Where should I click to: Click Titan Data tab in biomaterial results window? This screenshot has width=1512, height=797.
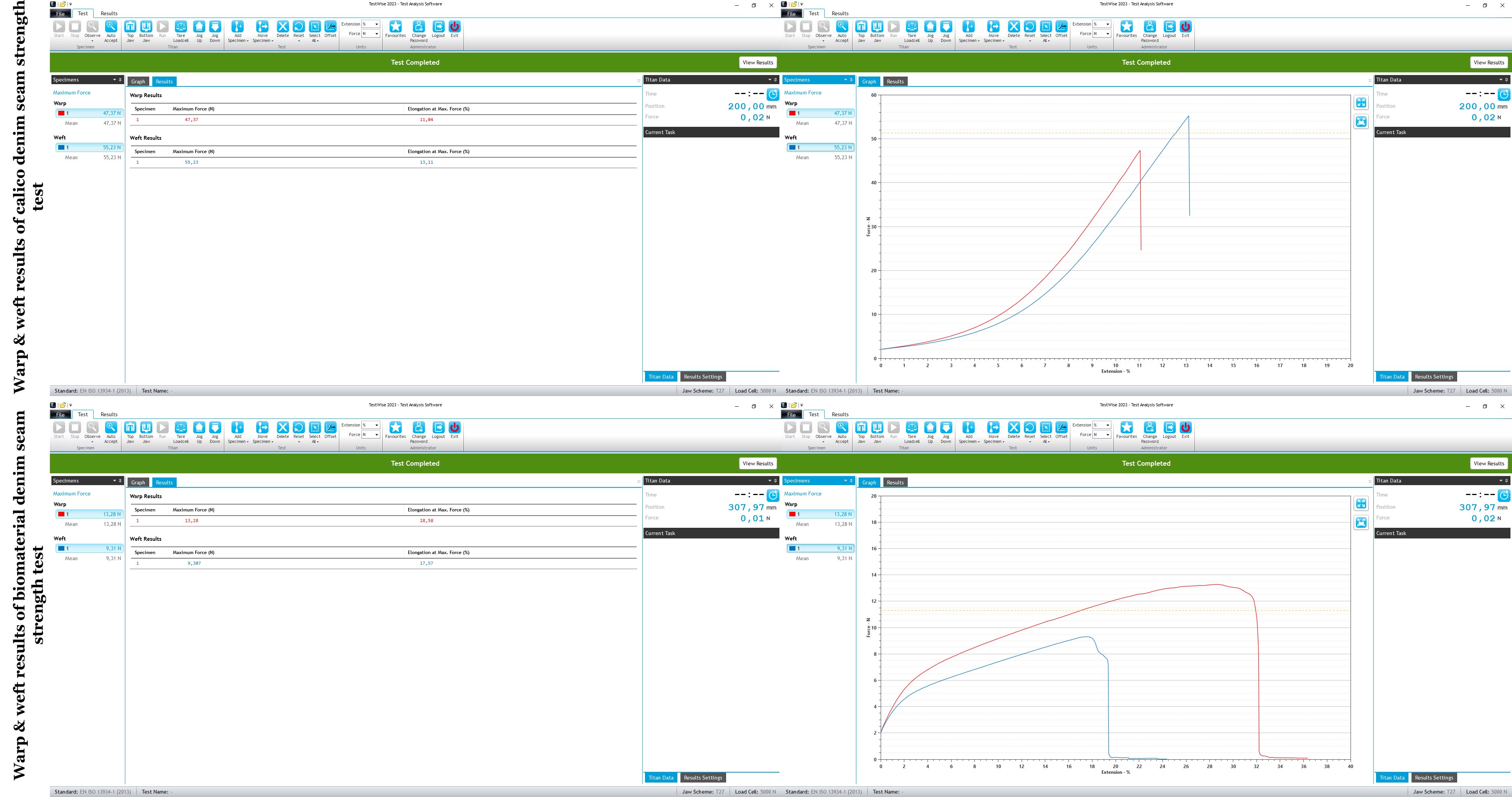tap(660, 778)
